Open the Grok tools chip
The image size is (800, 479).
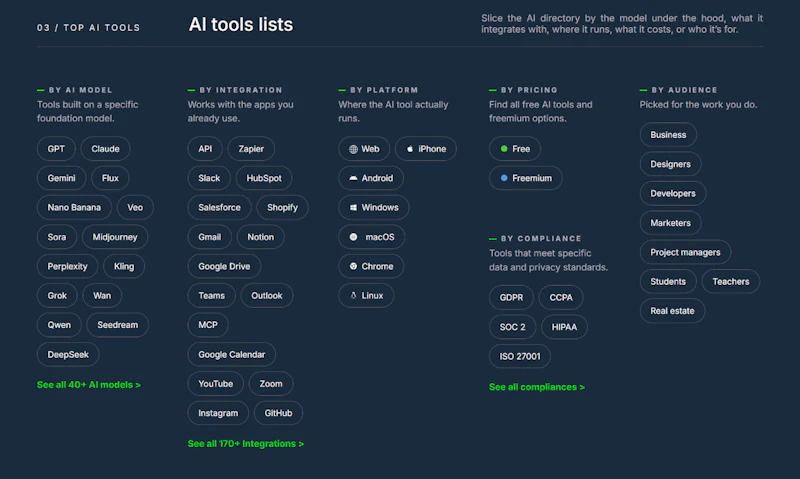57,296
